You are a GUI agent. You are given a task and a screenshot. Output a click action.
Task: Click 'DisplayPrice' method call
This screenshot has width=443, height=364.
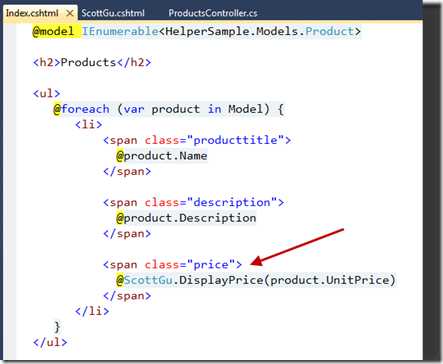221,280
